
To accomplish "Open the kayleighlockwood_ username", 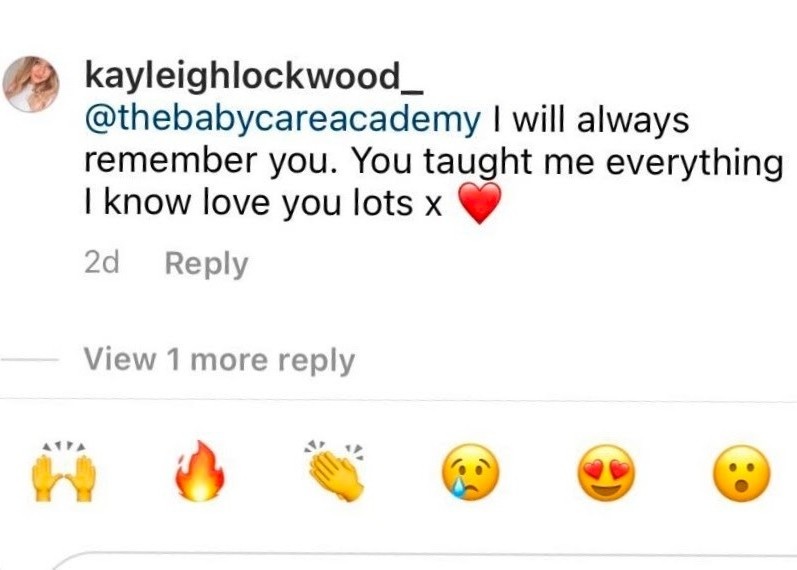I will 254,77.
